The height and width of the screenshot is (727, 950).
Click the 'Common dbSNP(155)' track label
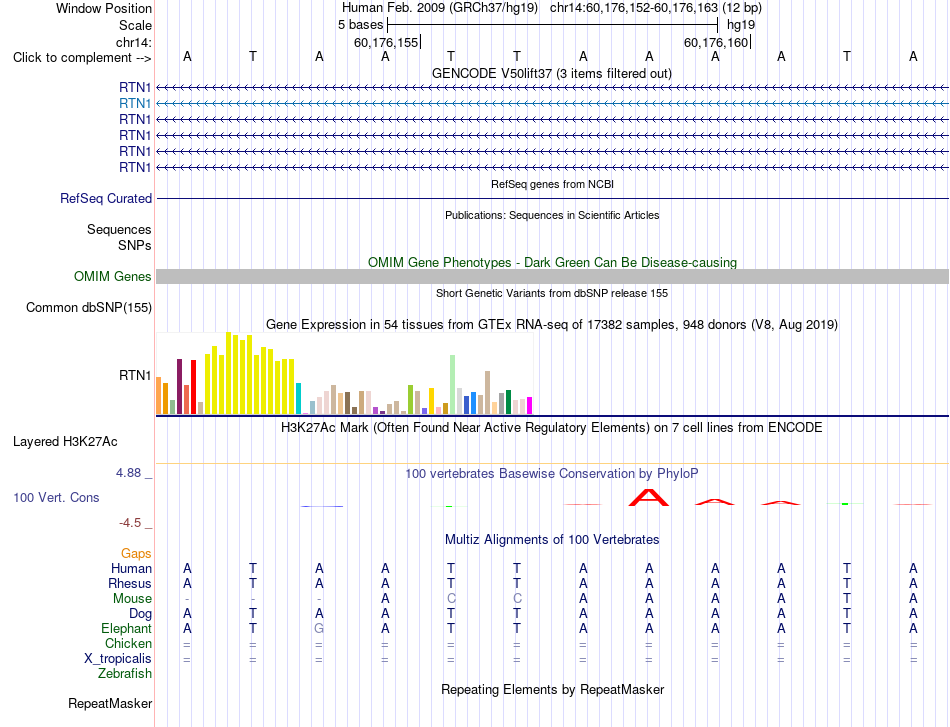(88, 308)
